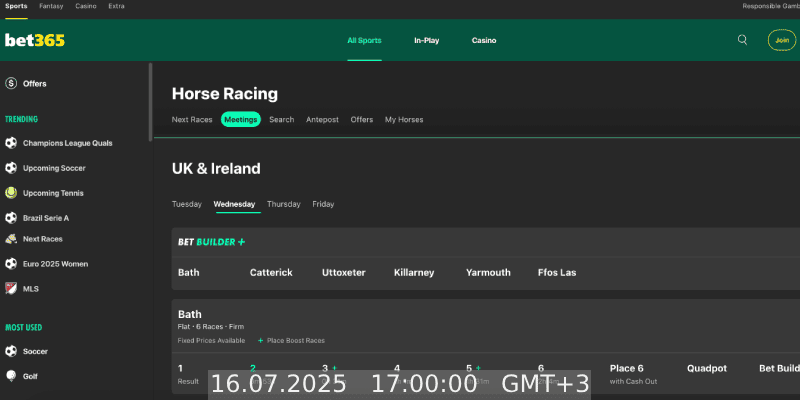This screenshot has width=800, height=400.
Task: Open Brazil Serie A from Trending
Action: [46, 218]
